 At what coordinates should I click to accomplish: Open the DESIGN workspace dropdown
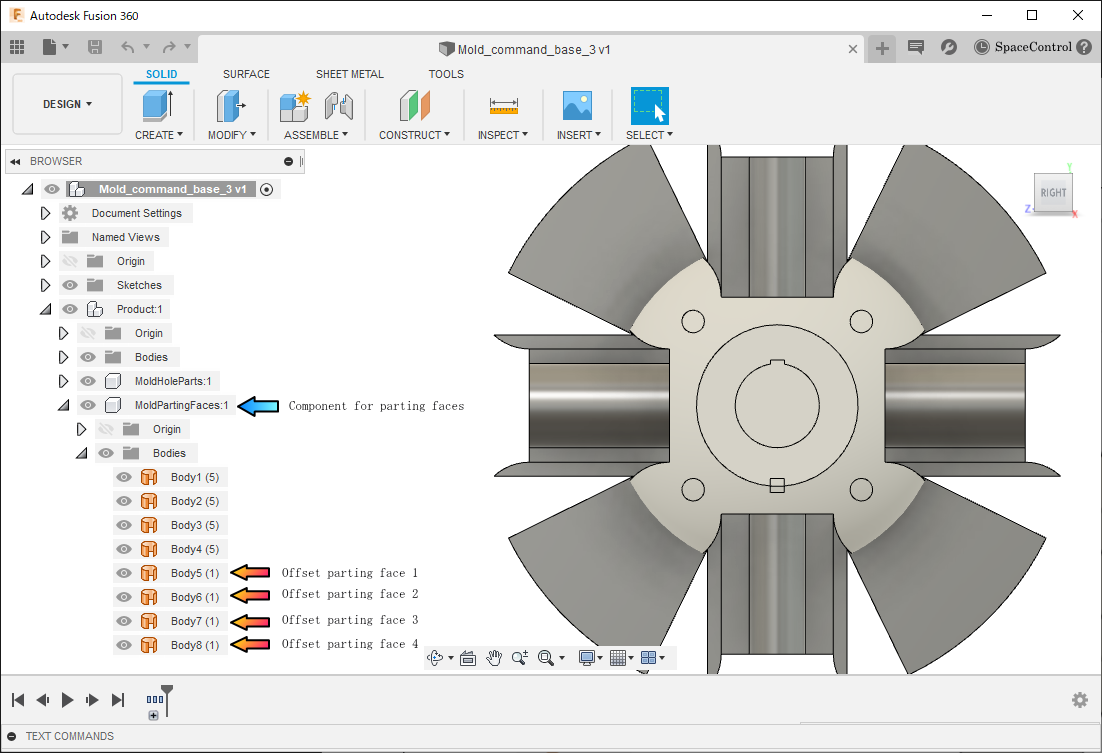point(68,104)
